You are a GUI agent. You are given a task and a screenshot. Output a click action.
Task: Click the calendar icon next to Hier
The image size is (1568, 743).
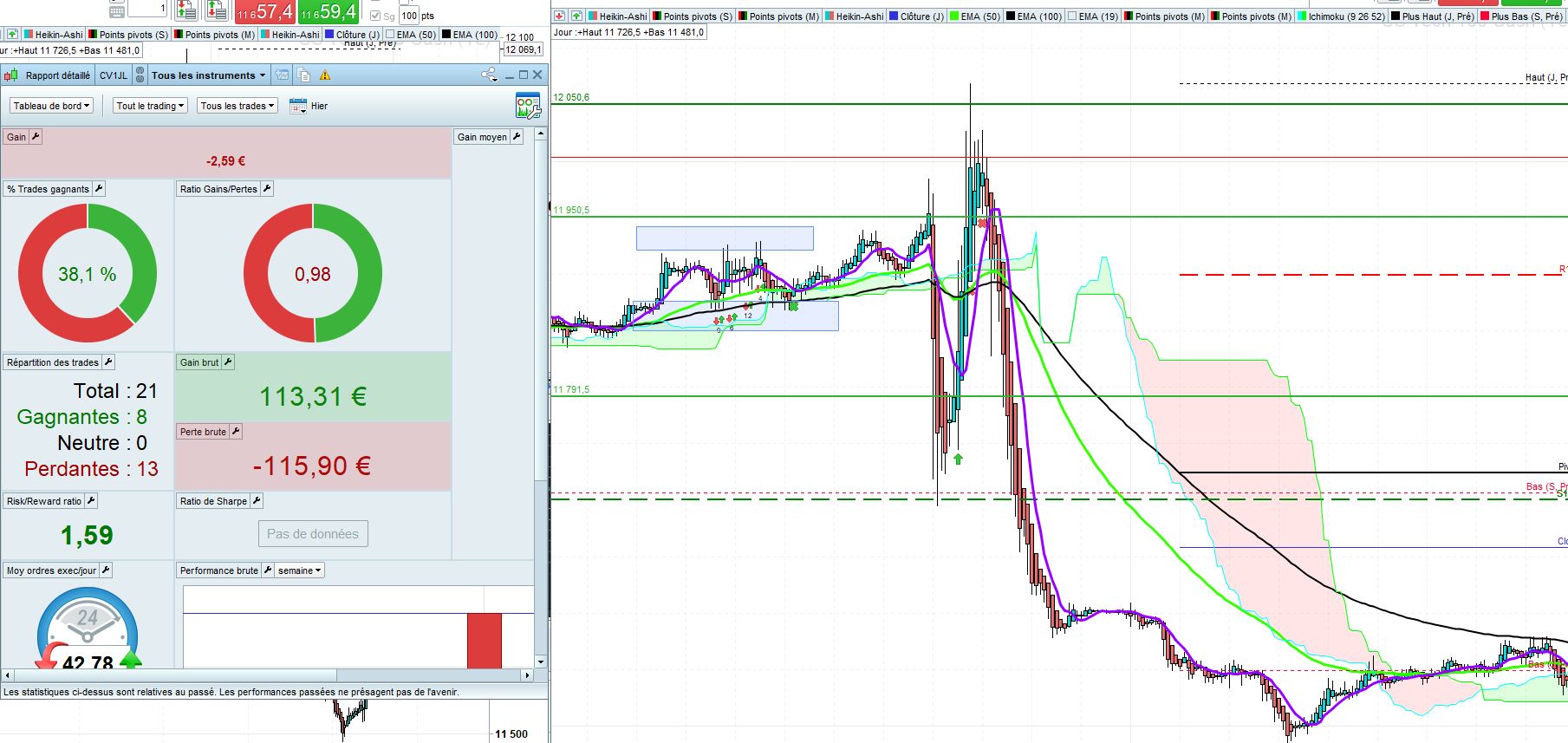point(298,106)
